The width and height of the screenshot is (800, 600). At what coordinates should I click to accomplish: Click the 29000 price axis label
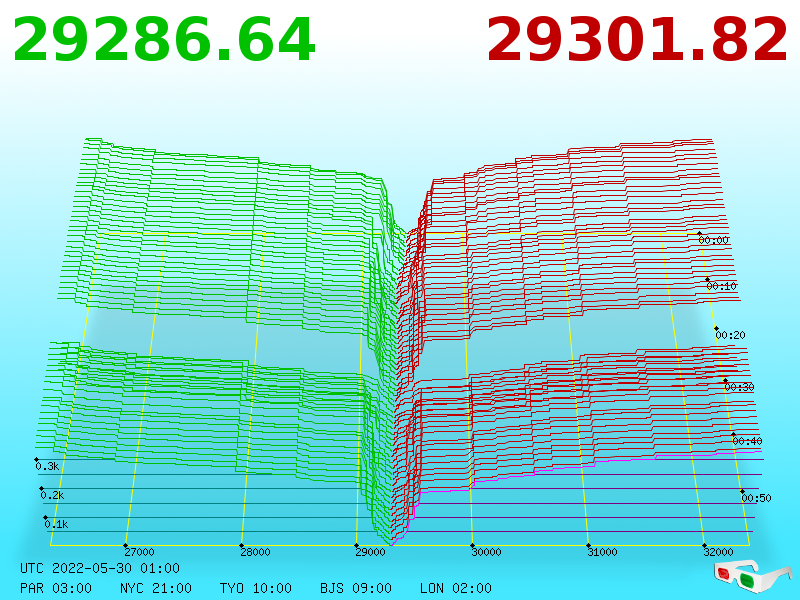pos(370,552)
